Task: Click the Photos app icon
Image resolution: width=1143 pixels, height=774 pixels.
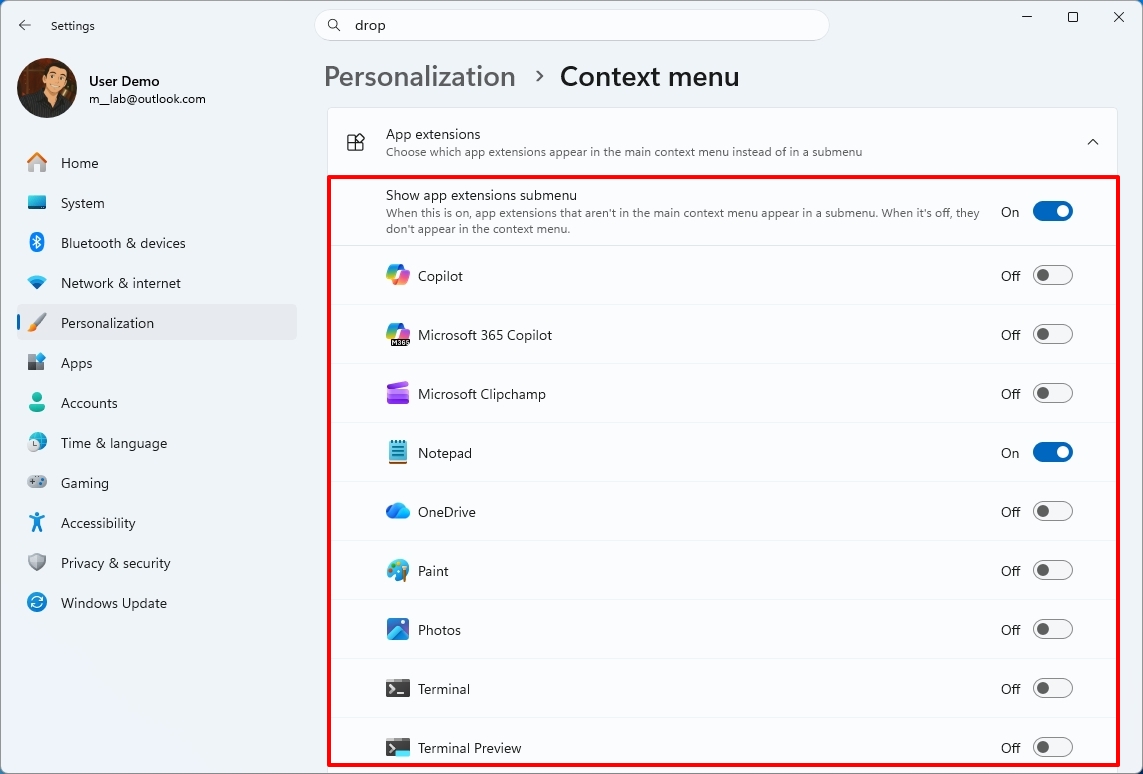Action: pyautogui.click(x=397, y=630)
